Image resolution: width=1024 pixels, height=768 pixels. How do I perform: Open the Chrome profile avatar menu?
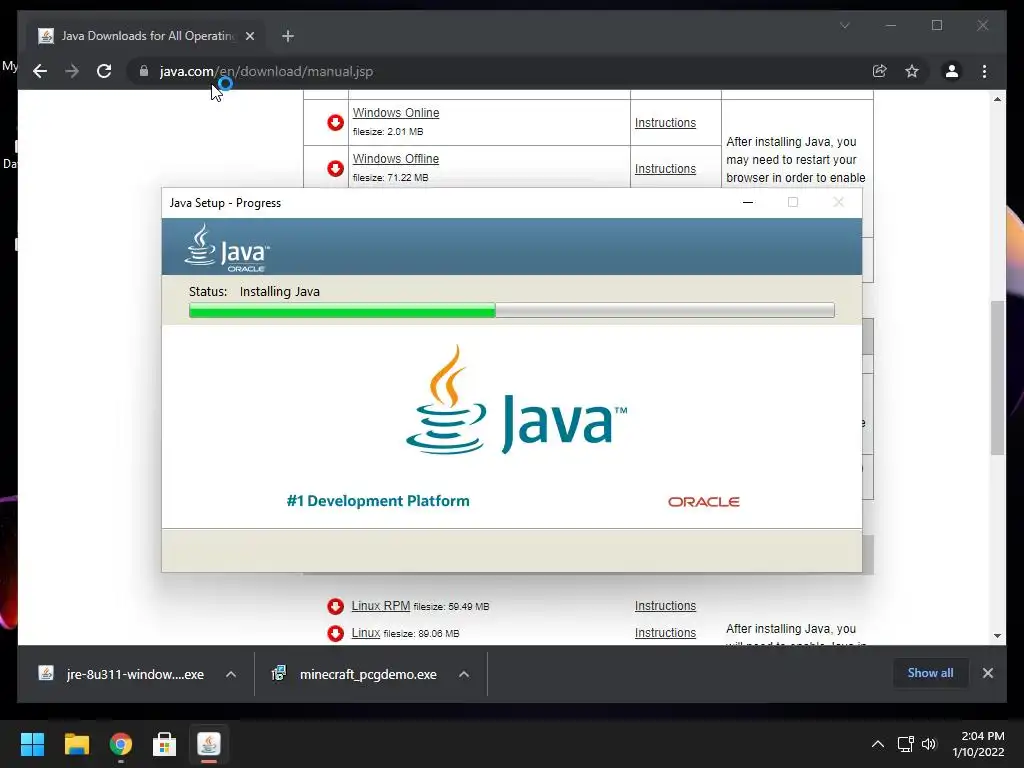click(x=952, y=71)
